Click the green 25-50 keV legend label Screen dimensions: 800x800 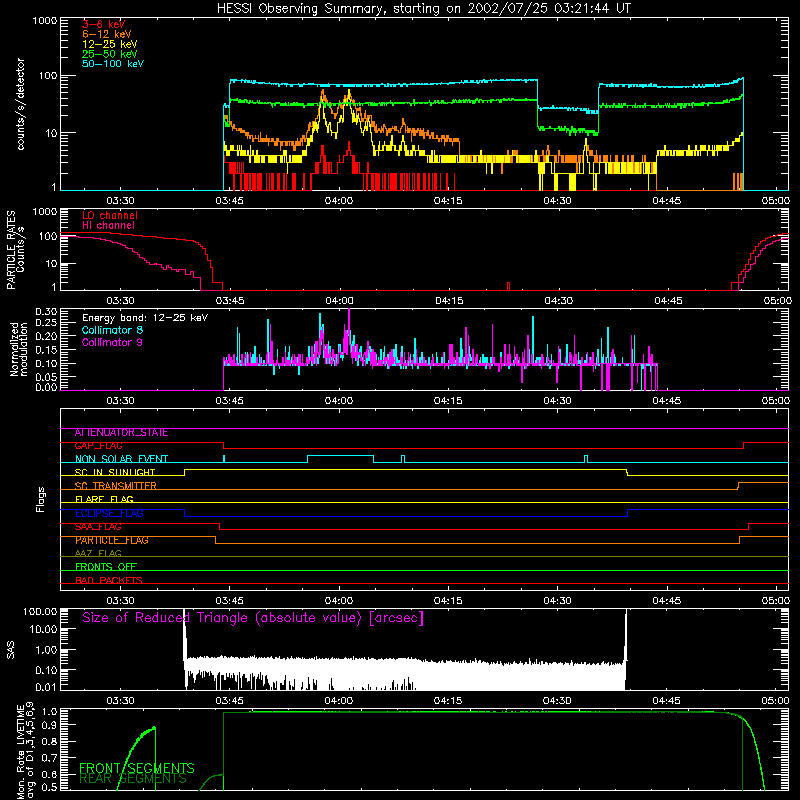point(109,54)
